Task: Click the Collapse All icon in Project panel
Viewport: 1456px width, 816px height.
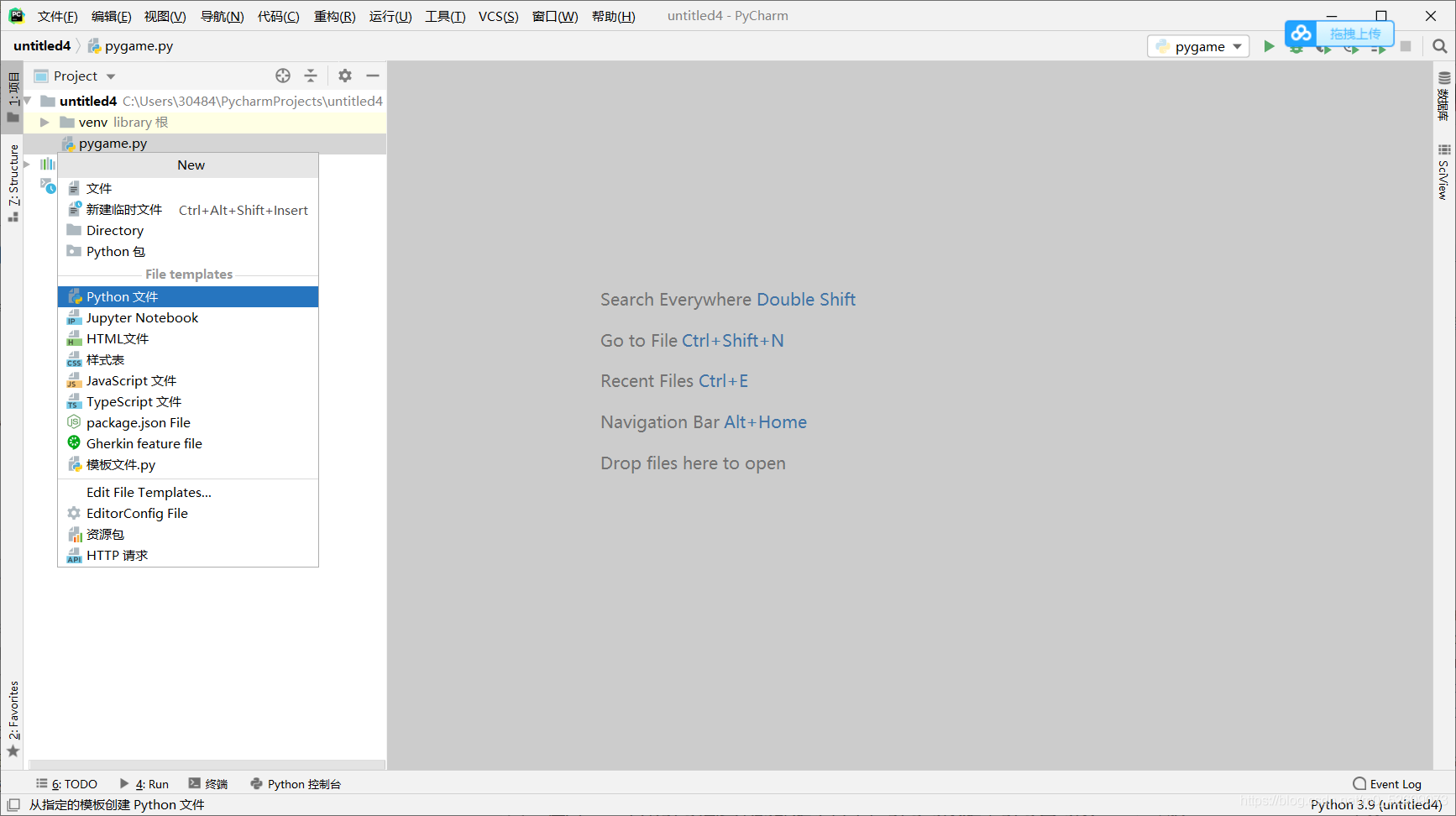Action: point(311,76)
